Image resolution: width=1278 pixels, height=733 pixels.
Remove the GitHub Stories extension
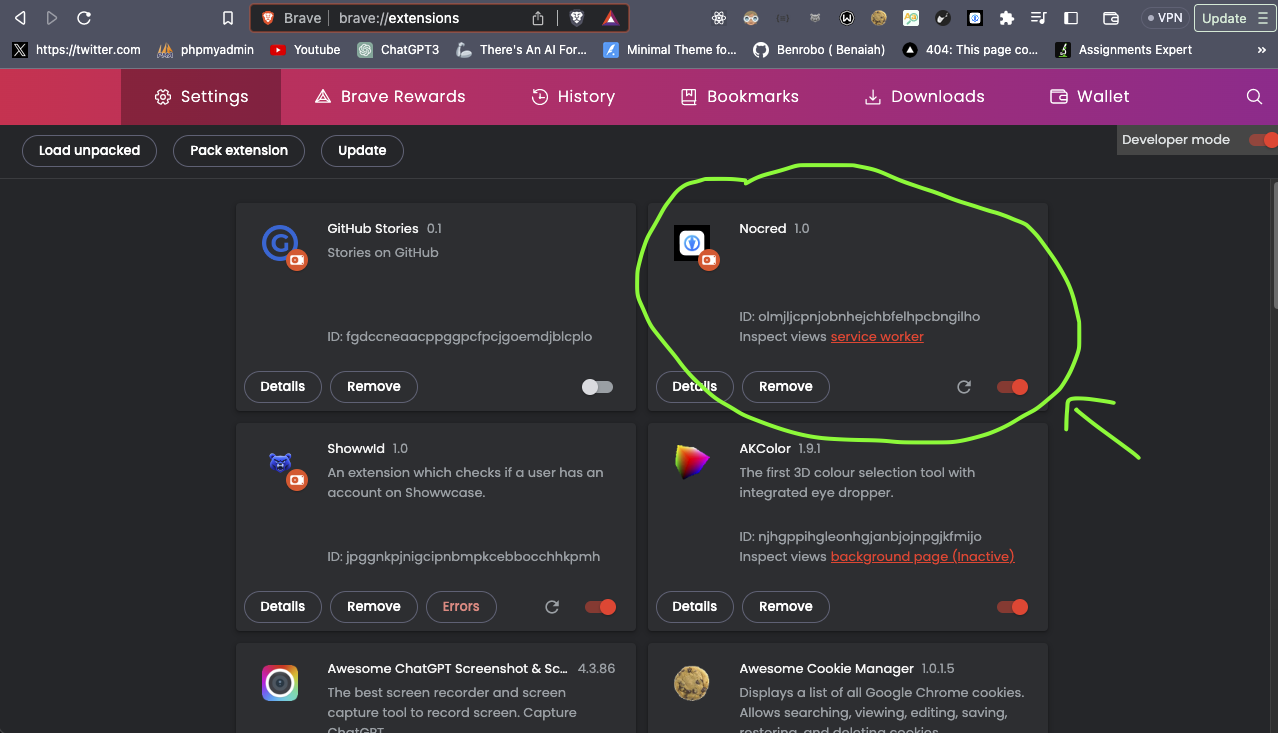point(374,387)
